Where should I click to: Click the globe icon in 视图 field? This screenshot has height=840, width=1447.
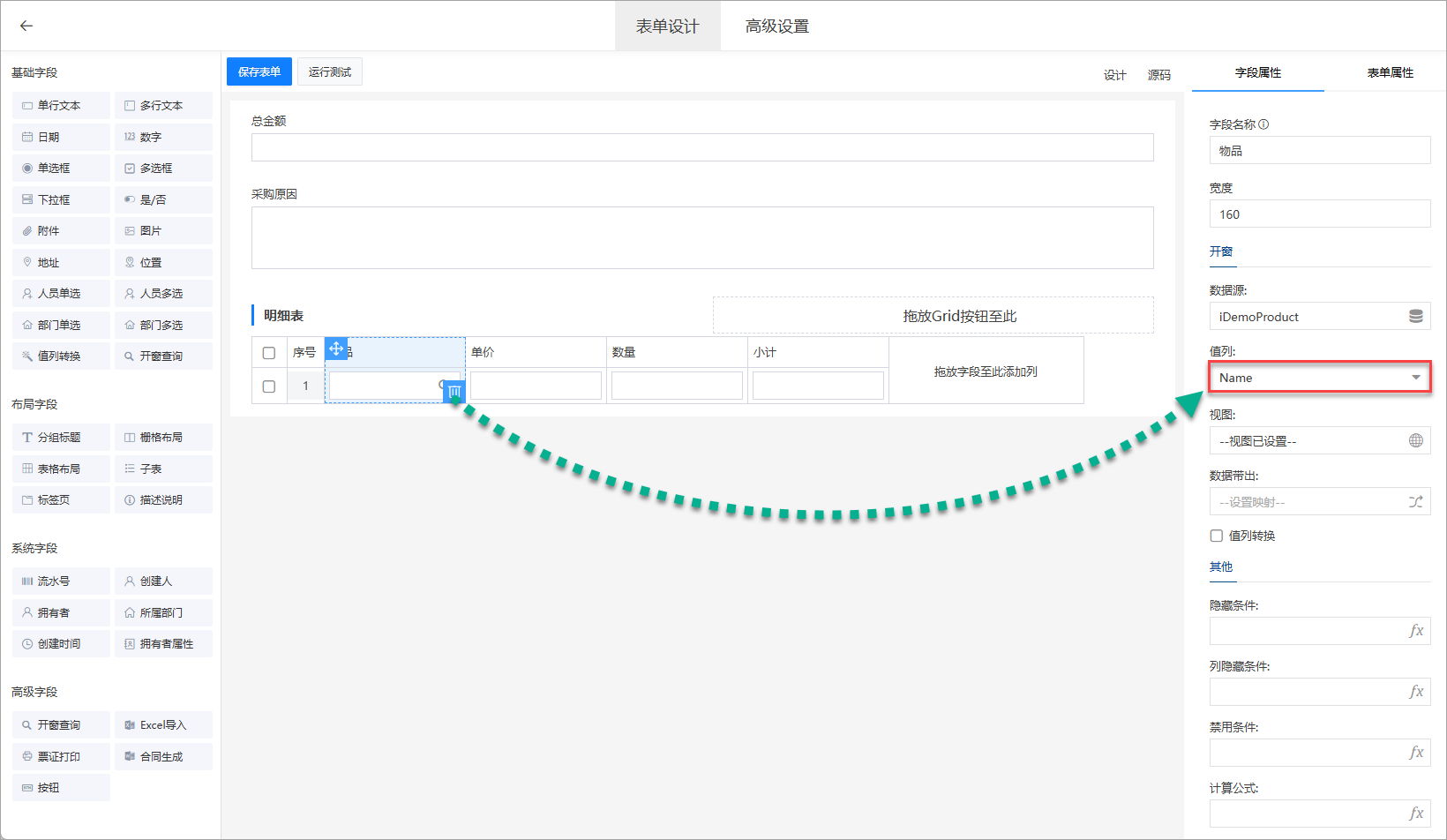[1415, 440]
